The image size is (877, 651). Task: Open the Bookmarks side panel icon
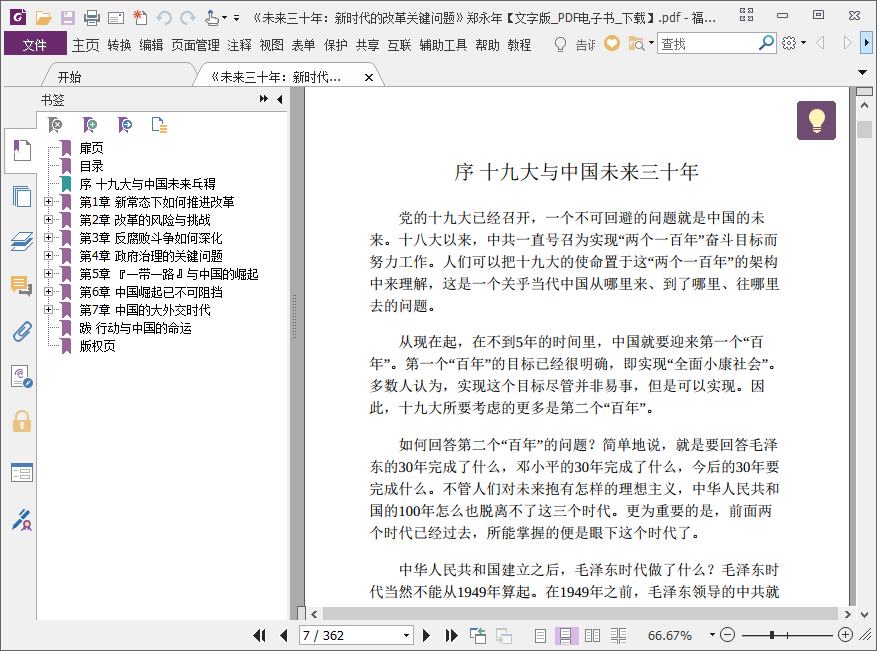pos(22,151)
